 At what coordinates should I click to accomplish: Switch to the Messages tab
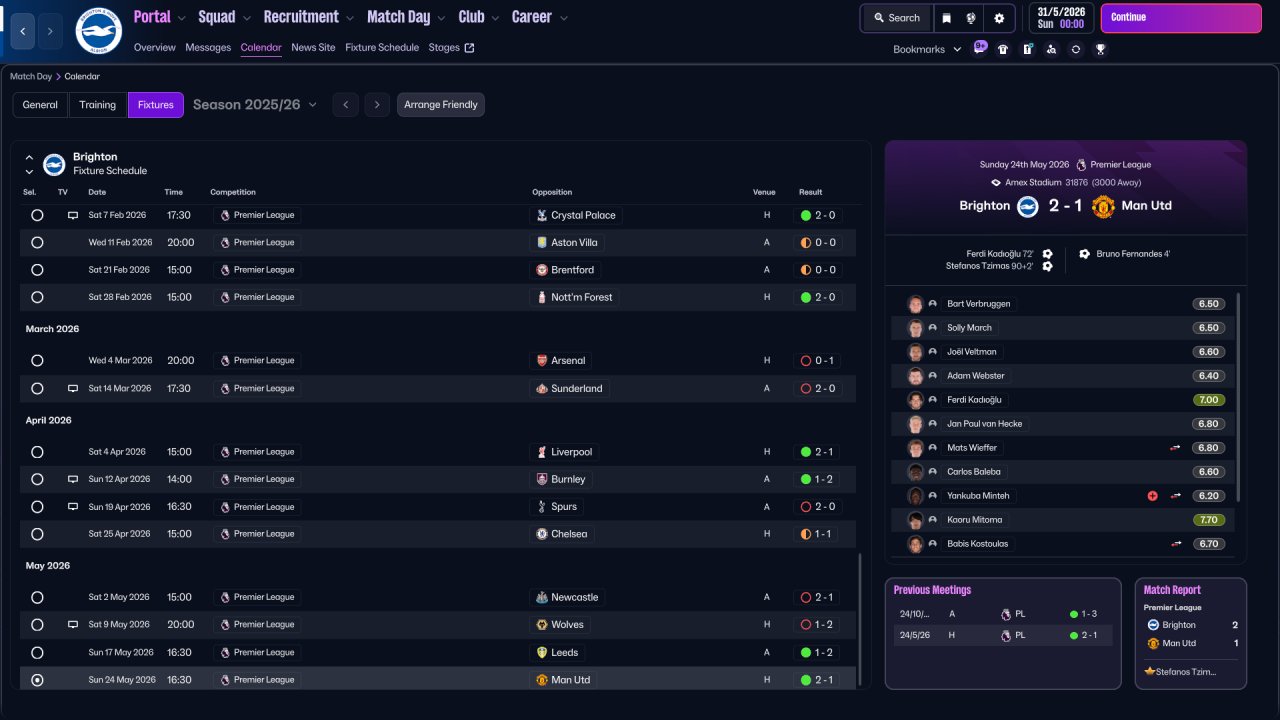208,48
